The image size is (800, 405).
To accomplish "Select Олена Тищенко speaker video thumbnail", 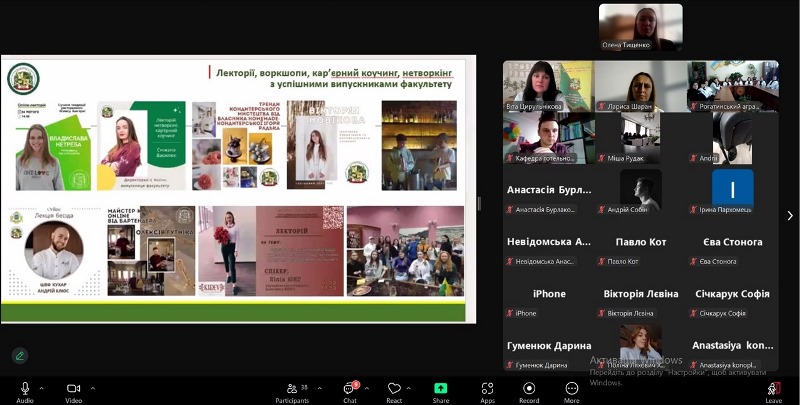I will (640, 27).
